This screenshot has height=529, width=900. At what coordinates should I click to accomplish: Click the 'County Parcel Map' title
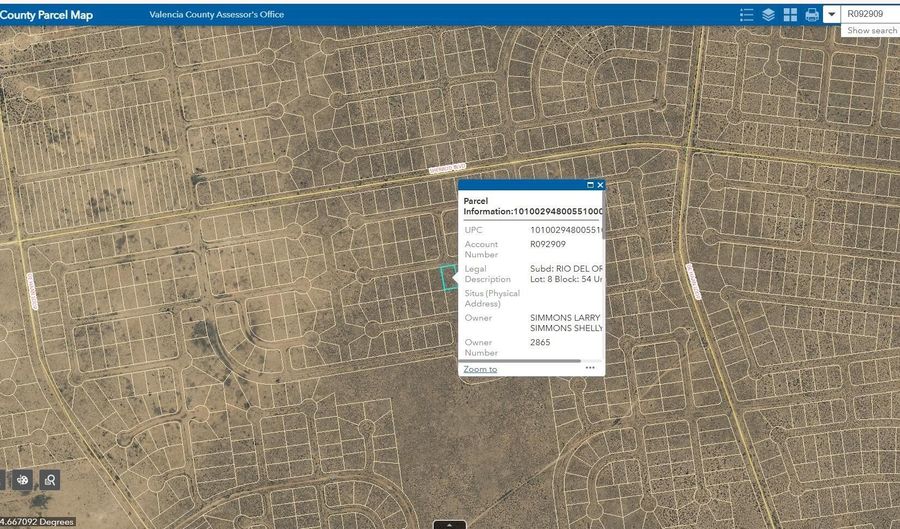tap(46, 15)
